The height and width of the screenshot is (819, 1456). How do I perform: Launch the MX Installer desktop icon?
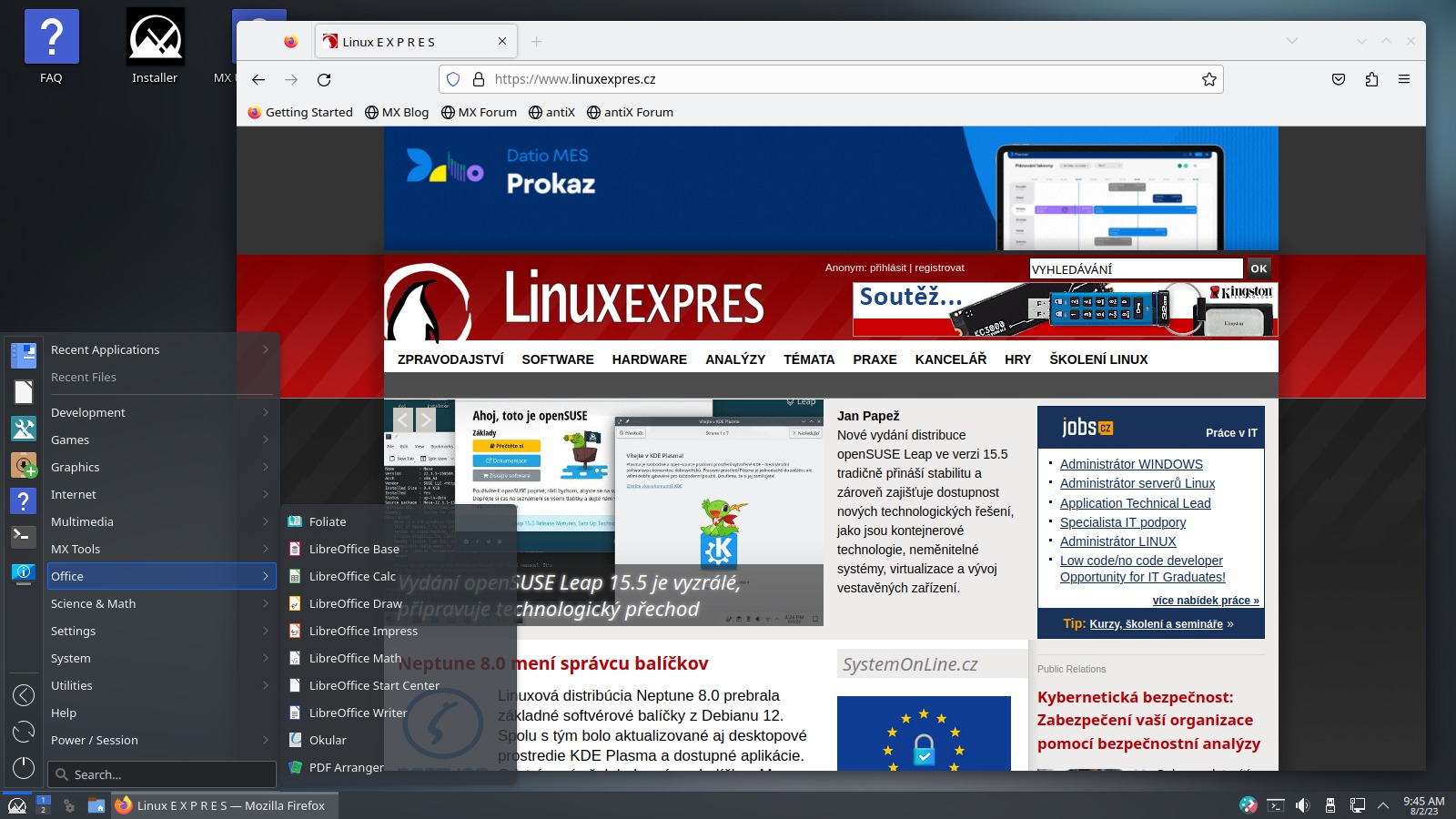[x=155, y=47]
